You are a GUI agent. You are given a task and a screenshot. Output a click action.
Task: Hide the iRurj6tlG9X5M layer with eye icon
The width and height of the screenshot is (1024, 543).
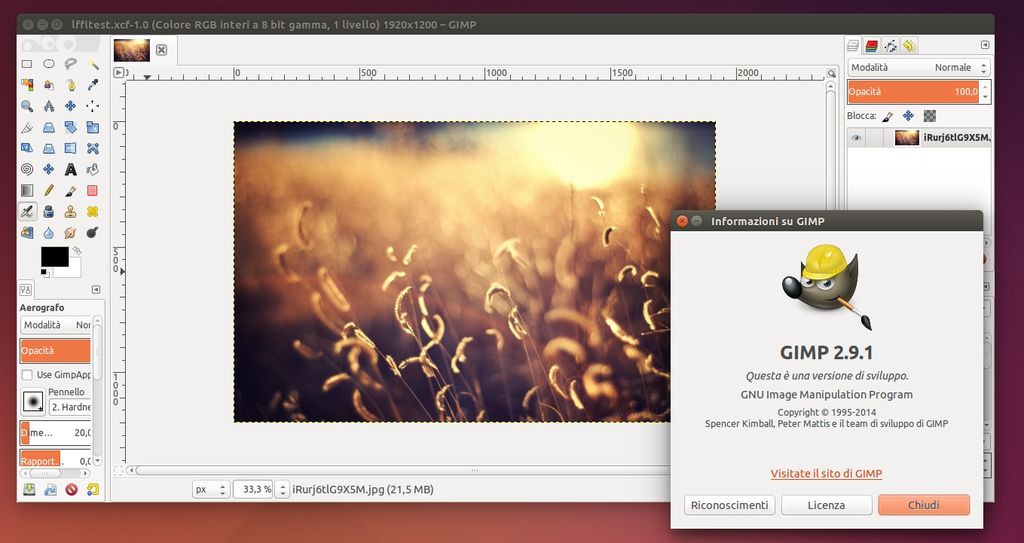click(856, 138)
